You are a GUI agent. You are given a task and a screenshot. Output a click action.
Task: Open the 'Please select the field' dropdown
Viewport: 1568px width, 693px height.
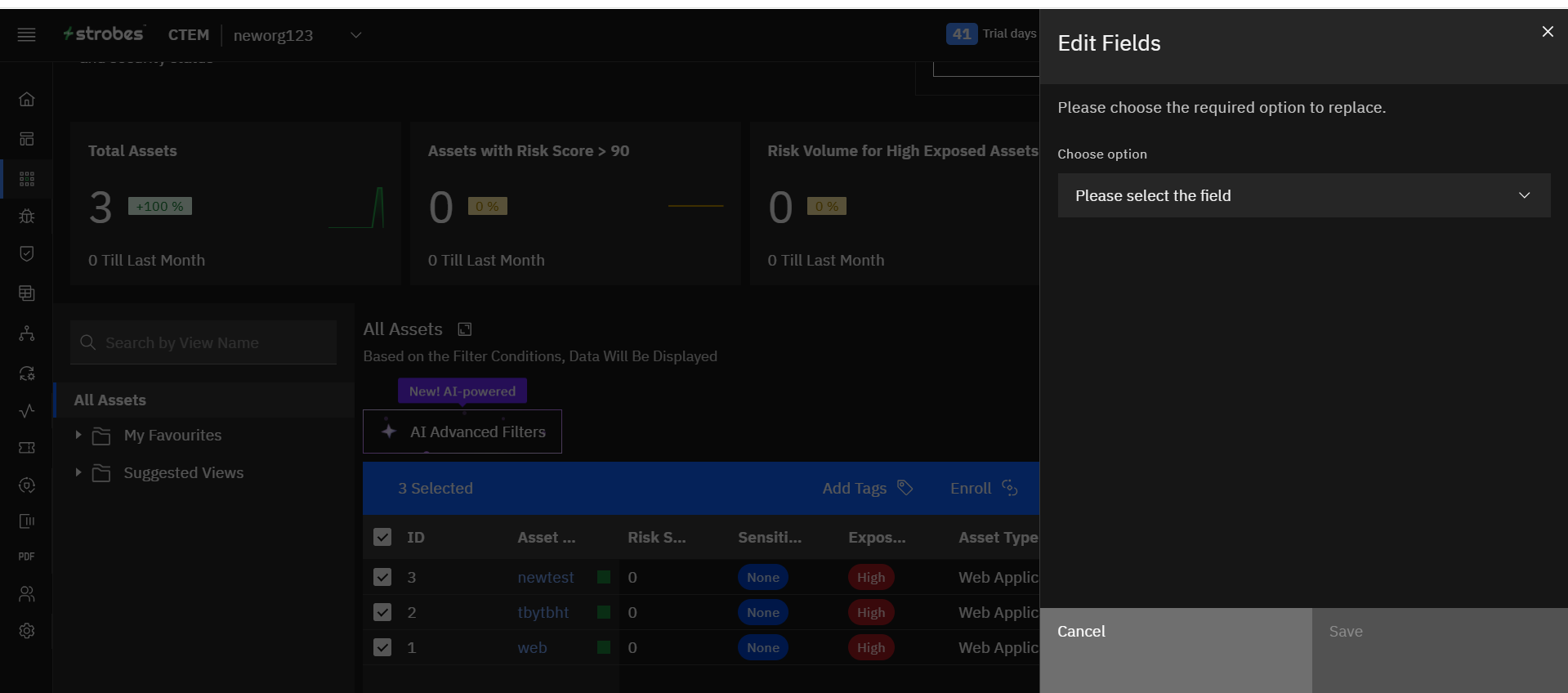1303,195
